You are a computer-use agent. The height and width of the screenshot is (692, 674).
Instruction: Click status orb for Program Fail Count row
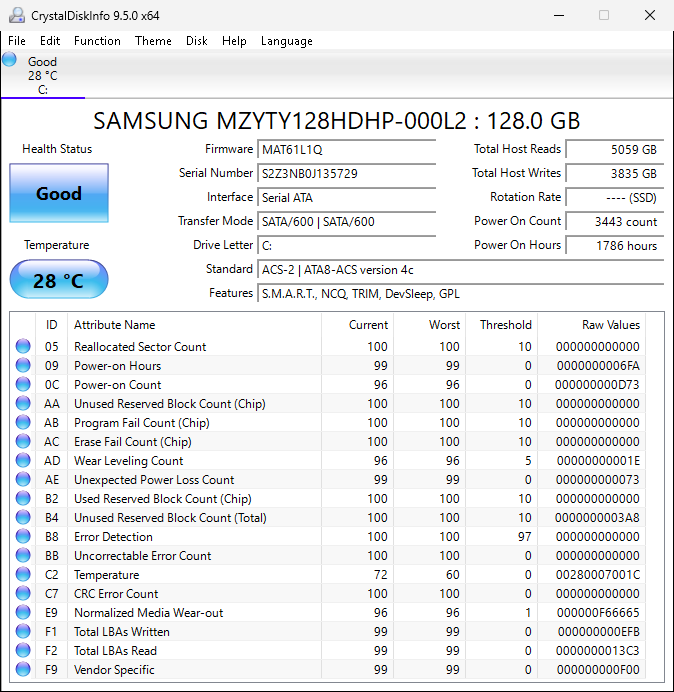coord(23,422)
